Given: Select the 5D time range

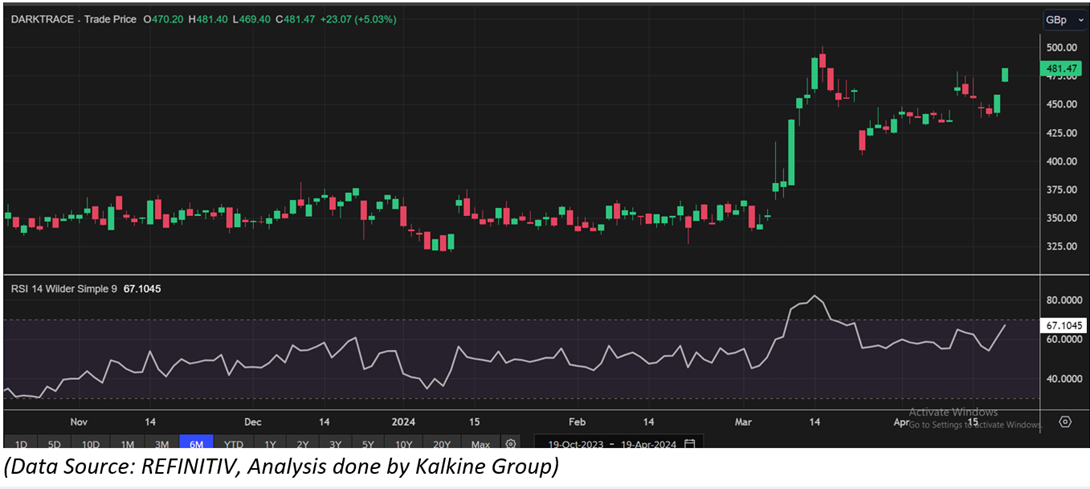Looking at the screenshot, I should (x=55, y=444).
